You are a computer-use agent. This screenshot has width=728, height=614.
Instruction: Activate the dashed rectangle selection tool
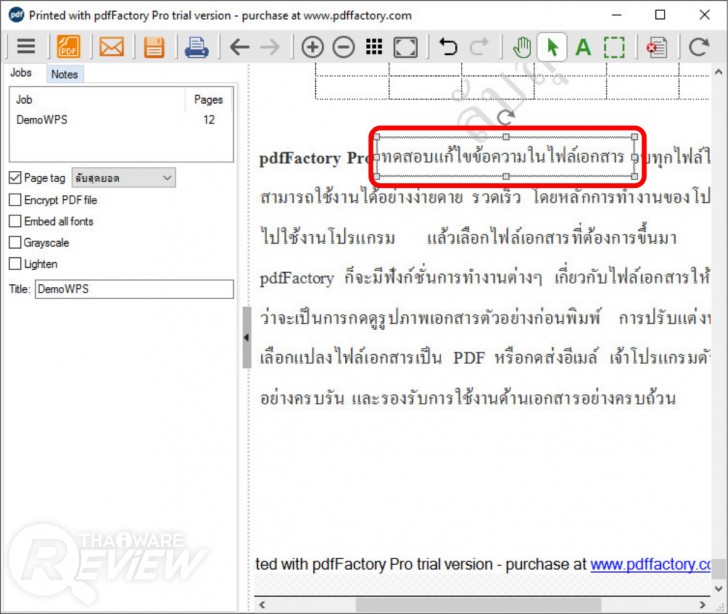pyautogui.click(x=614, y=47)
